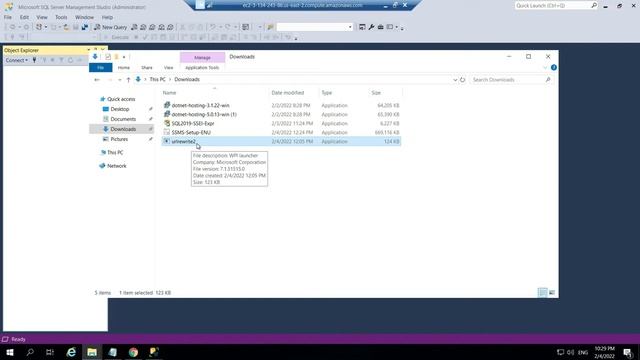Screen dimensions: 640x360
Task: Click the Explorer Help question mark icon
Action: pos(553,67)
